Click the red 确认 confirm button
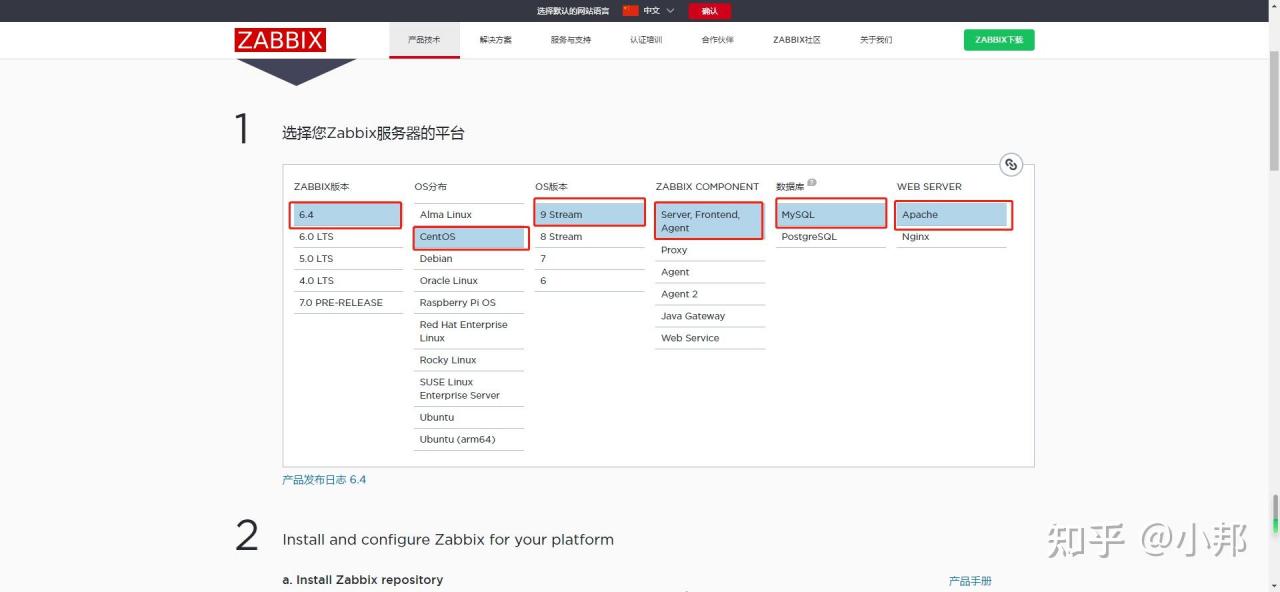The image size is (1280, 592). pos(710,11)
